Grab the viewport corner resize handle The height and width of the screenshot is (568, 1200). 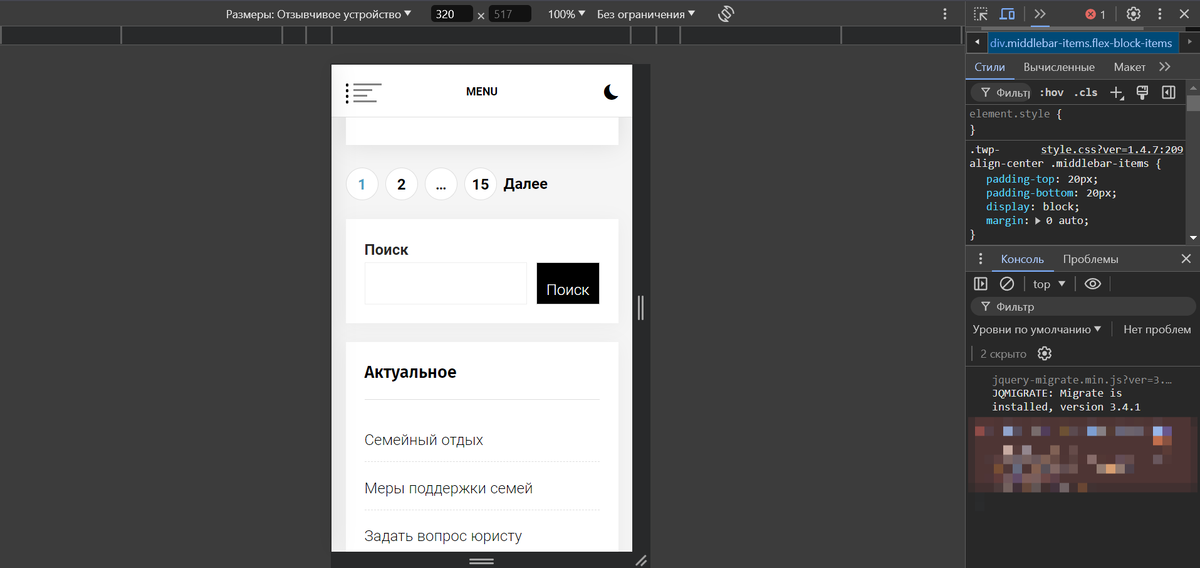coord(641,561)
